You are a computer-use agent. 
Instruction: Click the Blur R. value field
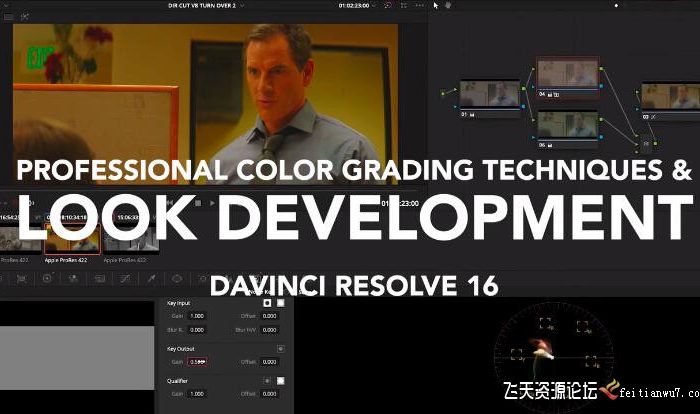tap(197, 330)
